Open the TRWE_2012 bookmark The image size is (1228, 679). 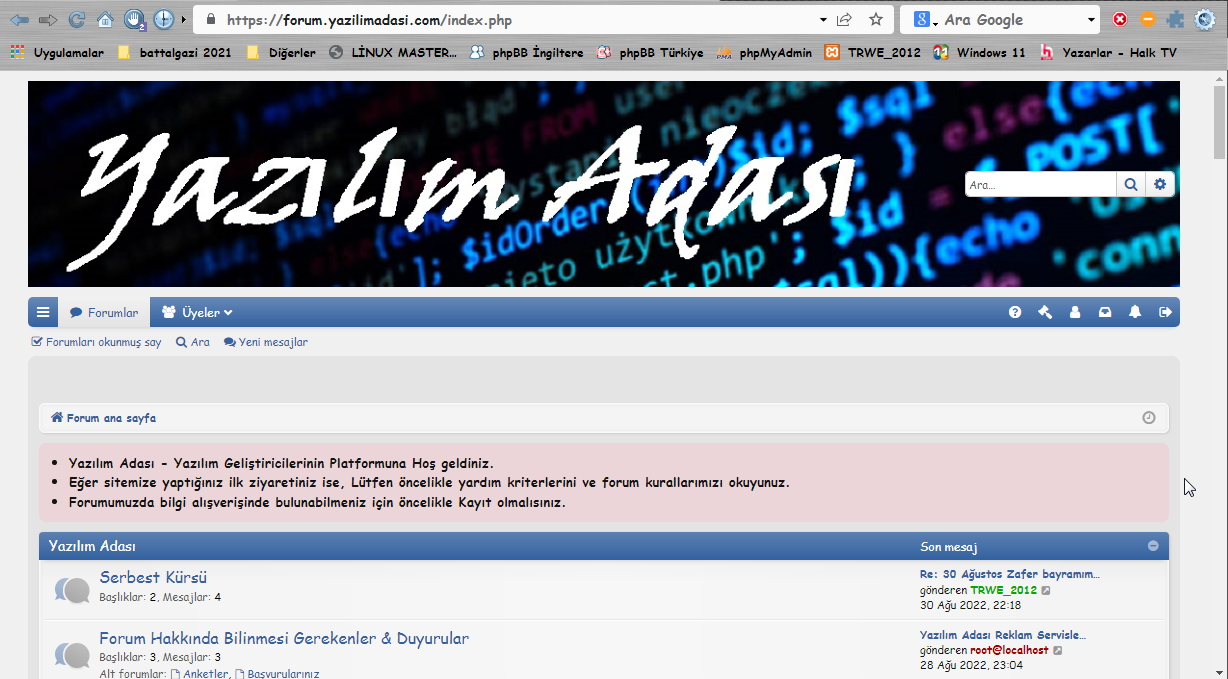click(x=872, y=53)
